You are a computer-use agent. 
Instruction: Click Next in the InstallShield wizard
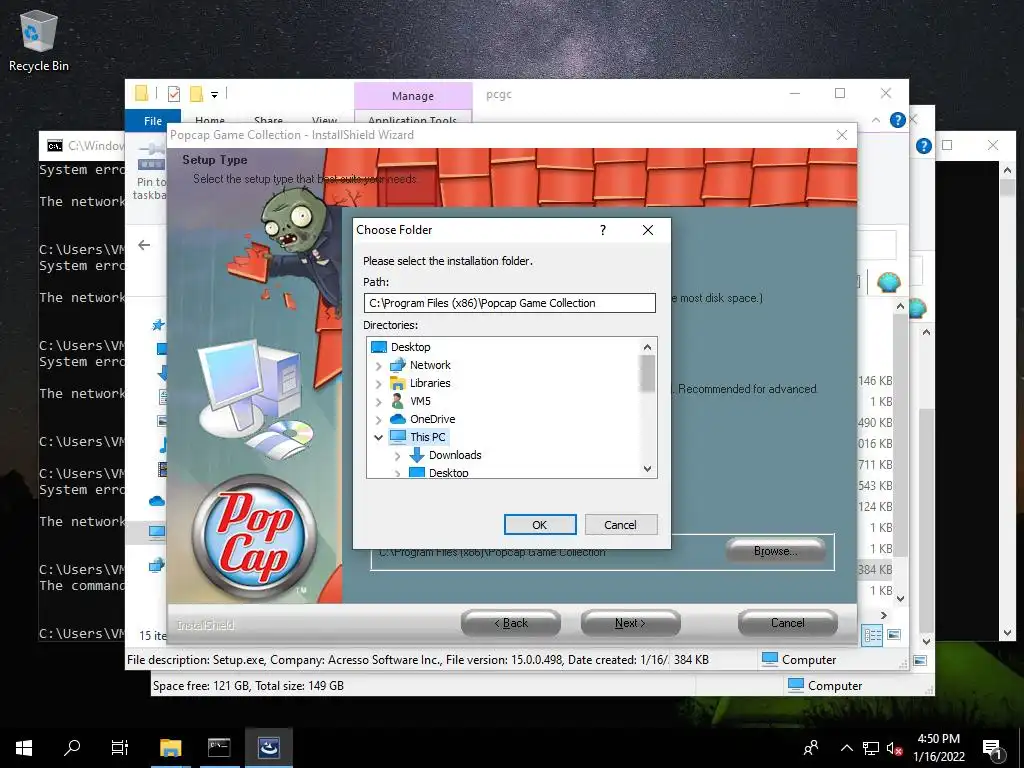(x=630, y=623)
